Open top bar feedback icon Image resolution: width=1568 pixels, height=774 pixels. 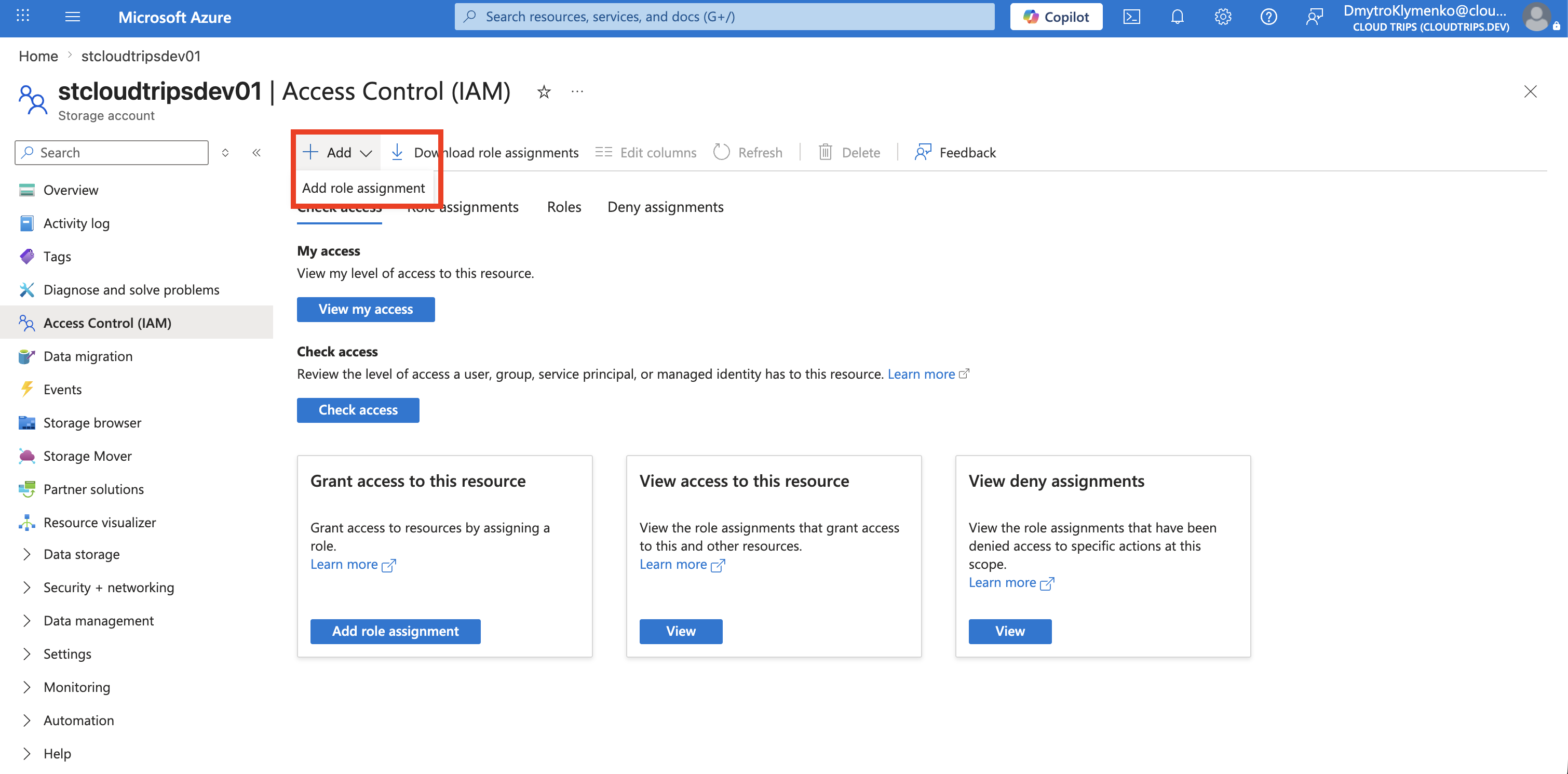click(1314, 17)
